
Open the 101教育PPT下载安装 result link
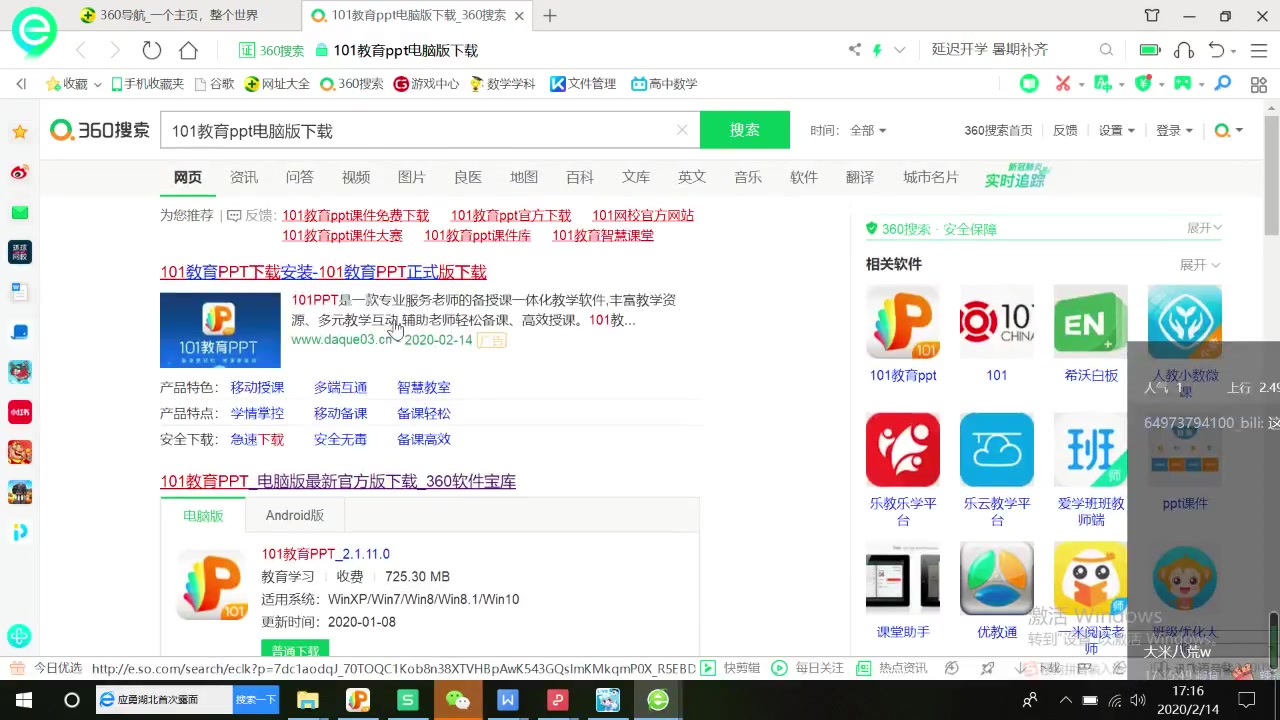[x=323, y=272]
